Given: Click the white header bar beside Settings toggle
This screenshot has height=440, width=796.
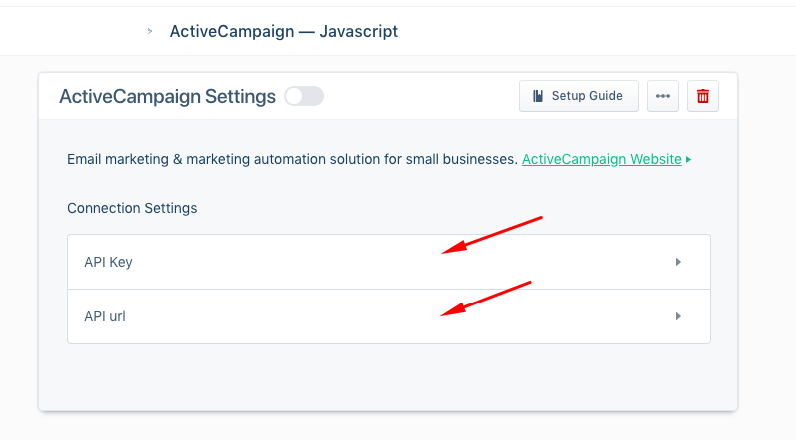Looking at the screenshot, I should (420, 96).
